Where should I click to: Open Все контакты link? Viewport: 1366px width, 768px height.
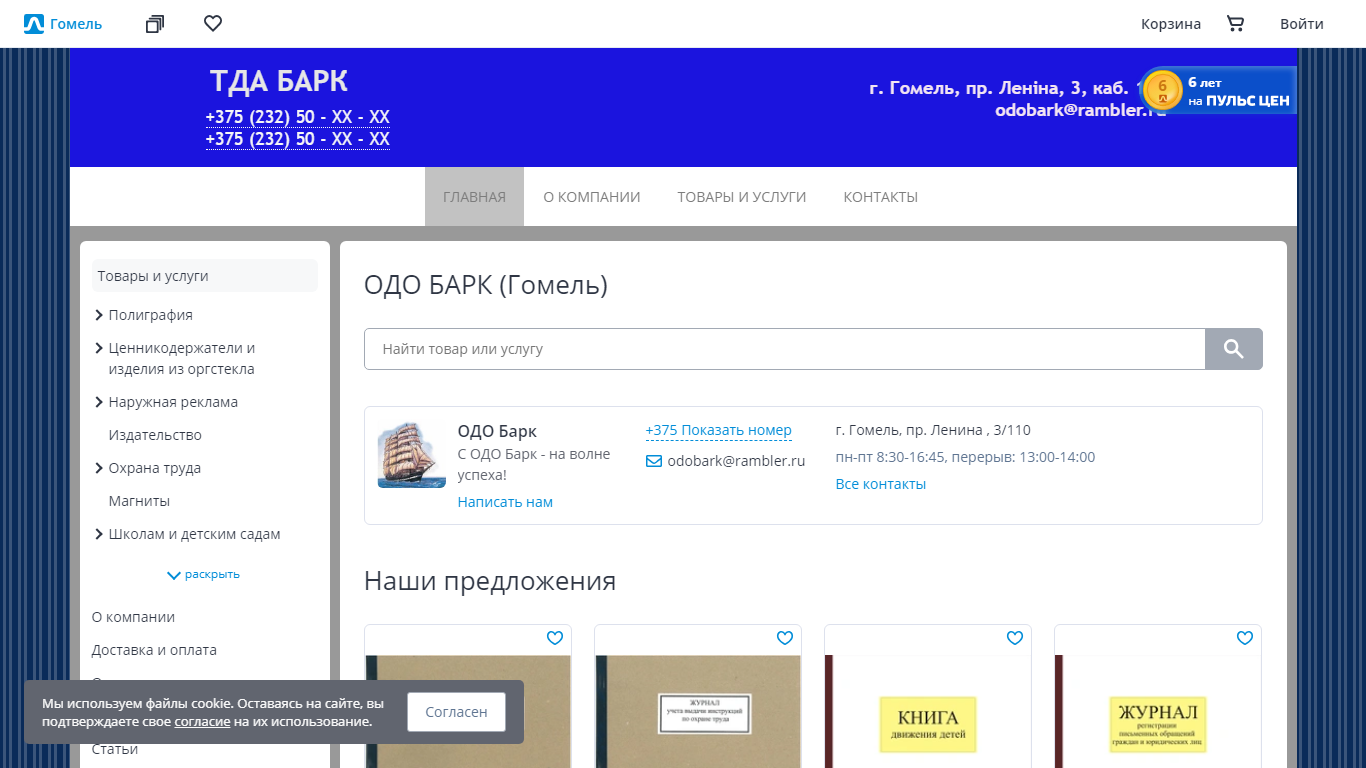click(881, 484)
